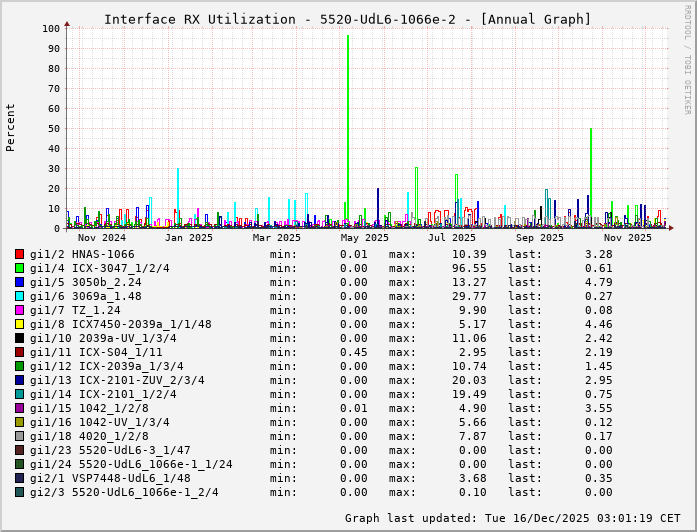Viewport: 697px width, 532px height.
Task: Click the Sep 2025 x-axis label
Action: 540,238
